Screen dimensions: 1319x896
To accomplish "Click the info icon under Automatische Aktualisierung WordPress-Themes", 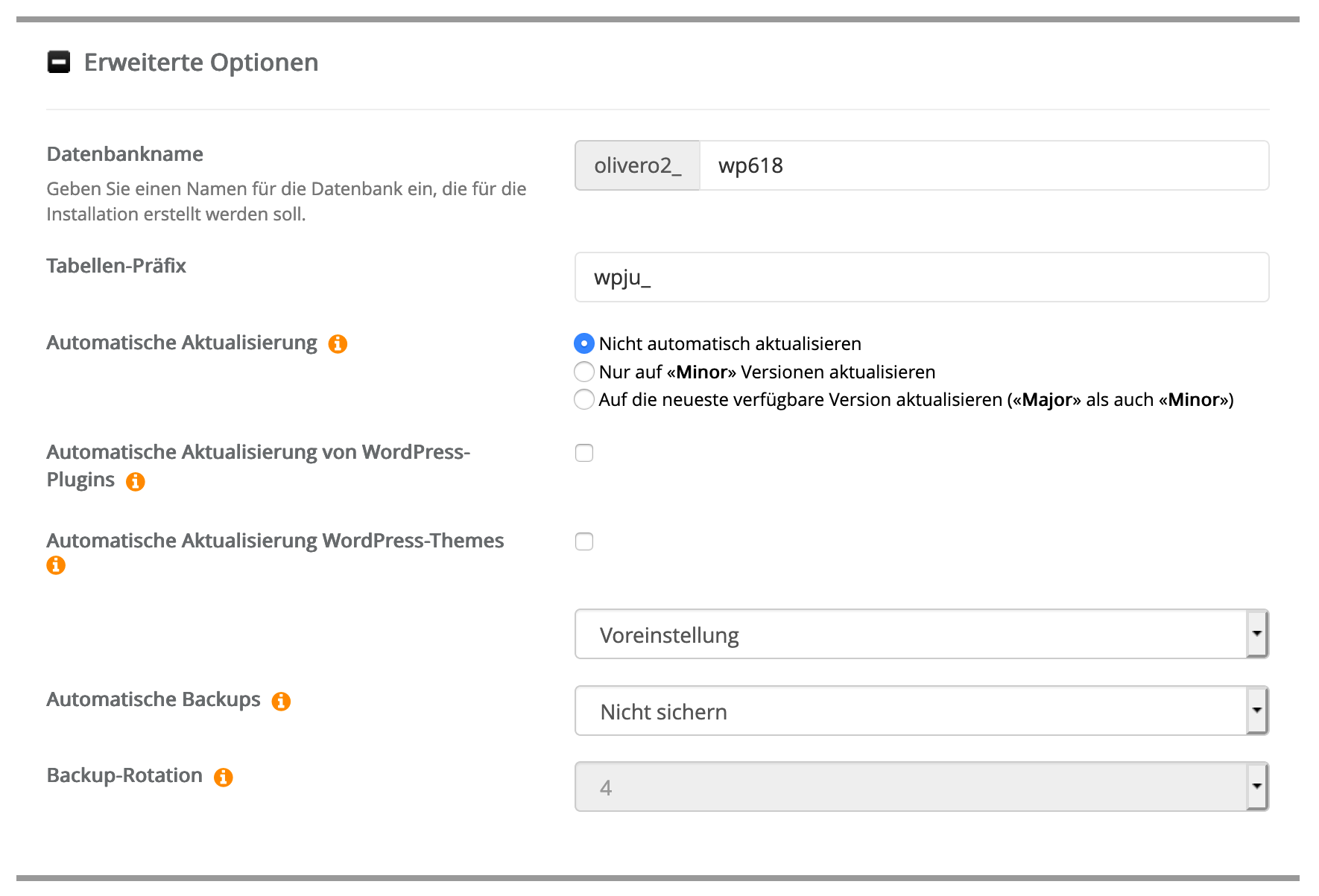I will coord(54,565).
